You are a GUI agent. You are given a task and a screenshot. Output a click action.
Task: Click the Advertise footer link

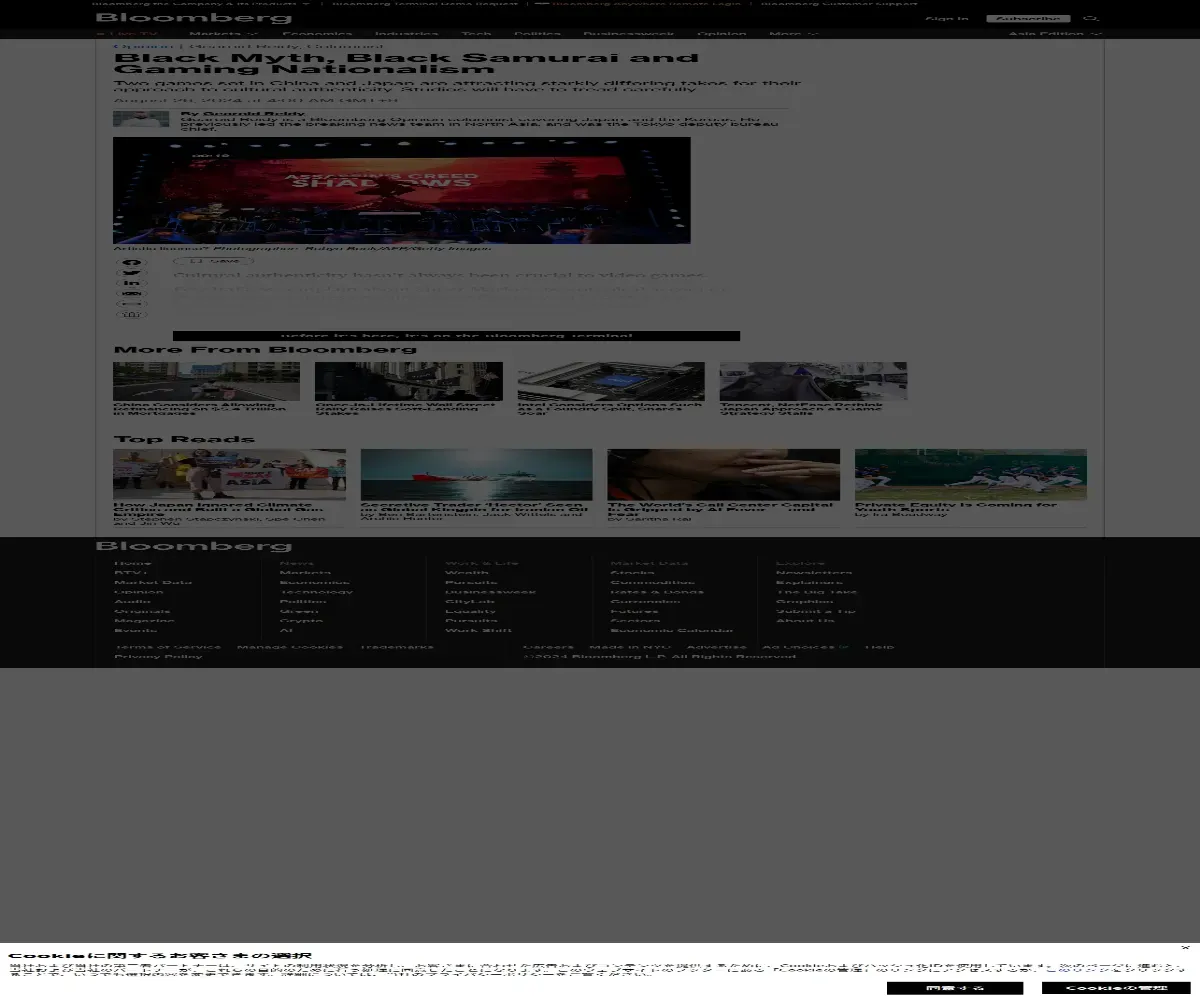click(x=716, y=647)
